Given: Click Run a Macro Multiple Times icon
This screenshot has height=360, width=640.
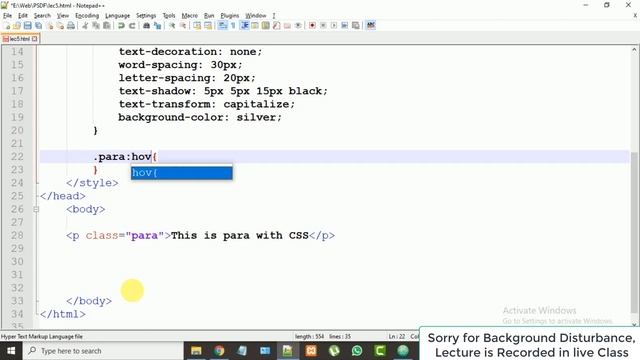Looking at the screenshot, I should (345, 26).
